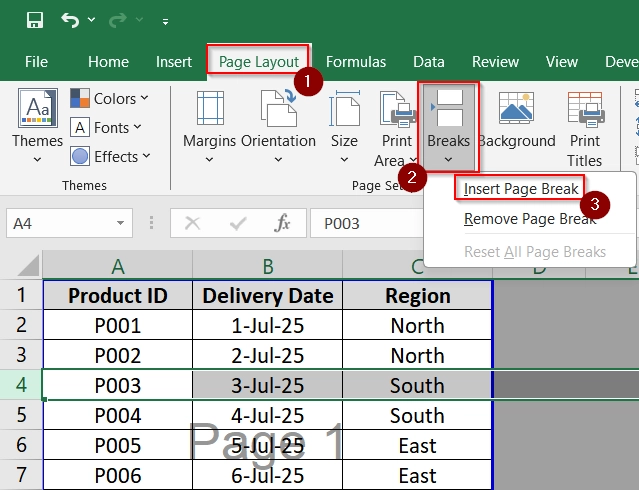Click the Delivery Date header cell
Viewport: 639px width, 490px height.
tap(267, 295)
